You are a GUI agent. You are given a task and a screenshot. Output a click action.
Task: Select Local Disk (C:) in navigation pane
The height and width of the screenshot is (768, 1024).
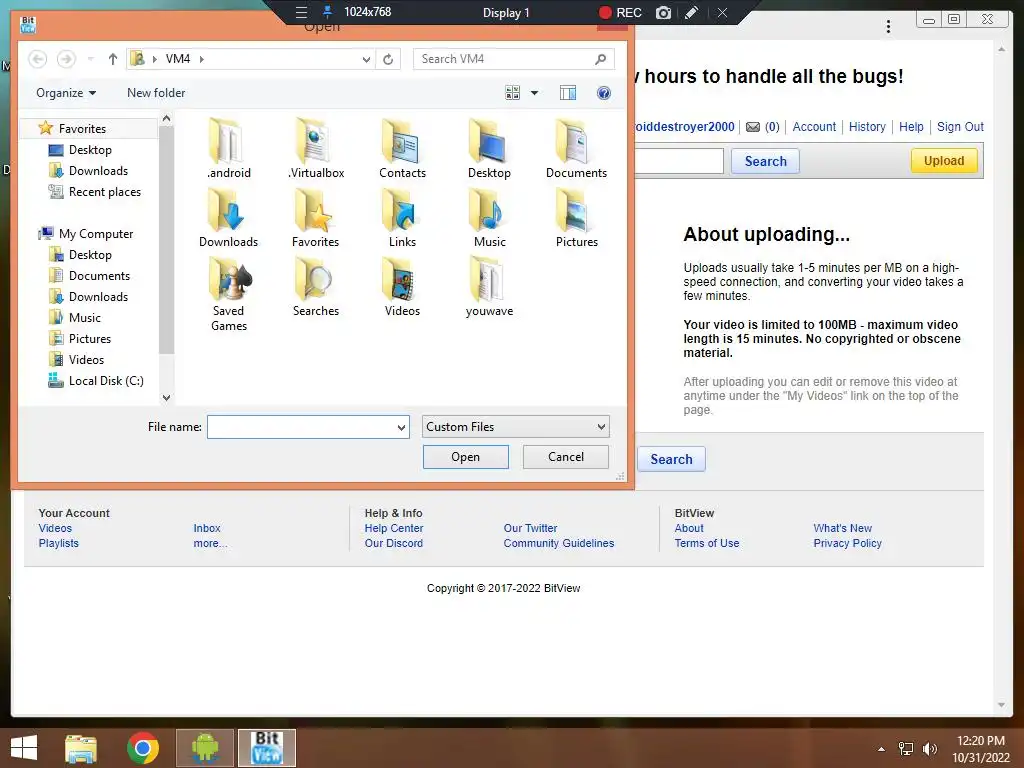tap(106, 381)
